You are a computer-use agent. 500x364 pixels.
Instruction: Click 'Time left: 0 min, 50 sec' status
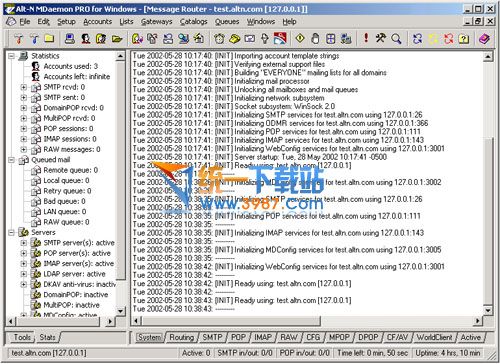coord(372,353)
